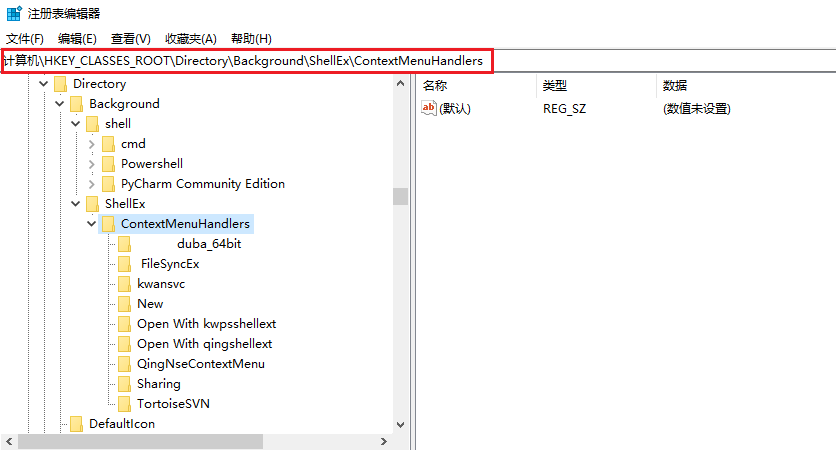Expand the cmd key node

click(x=92, y=144)
